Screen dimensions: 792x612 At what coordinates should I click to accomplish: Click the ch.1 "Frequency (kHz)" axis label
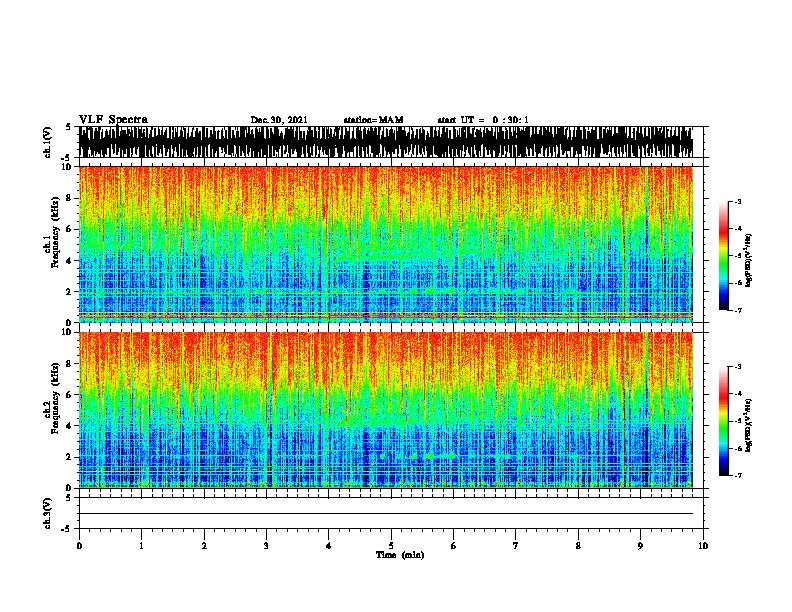(55, 233)
